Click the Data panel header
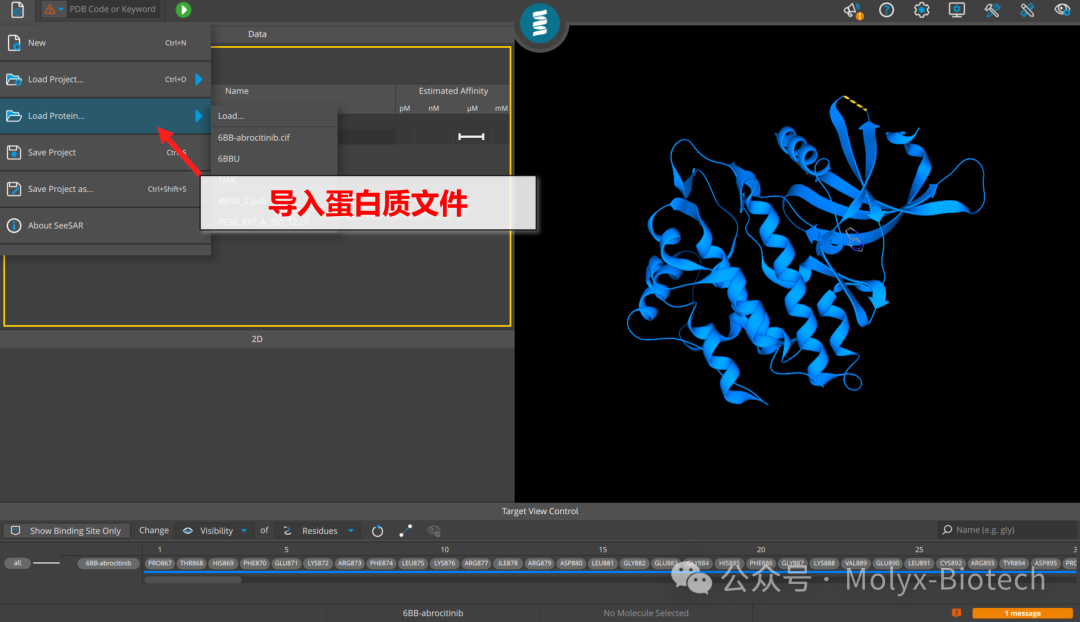1080x622 pixels. point(257,34)
